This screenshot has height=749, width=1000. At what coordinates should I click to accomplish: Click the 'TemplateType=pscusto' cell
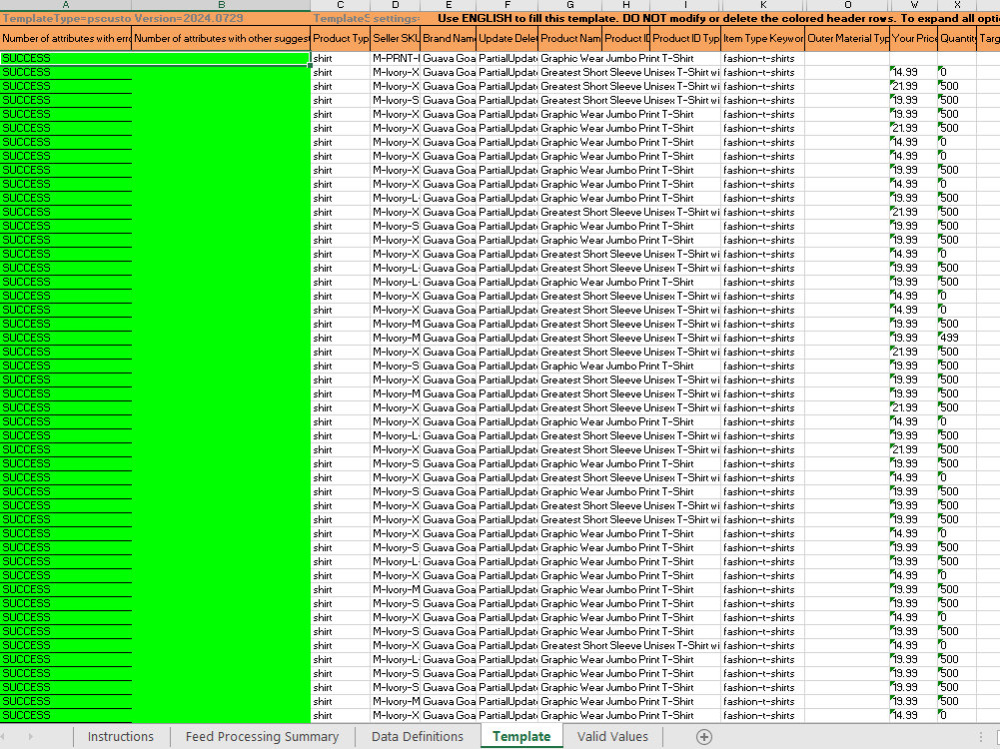66,19
